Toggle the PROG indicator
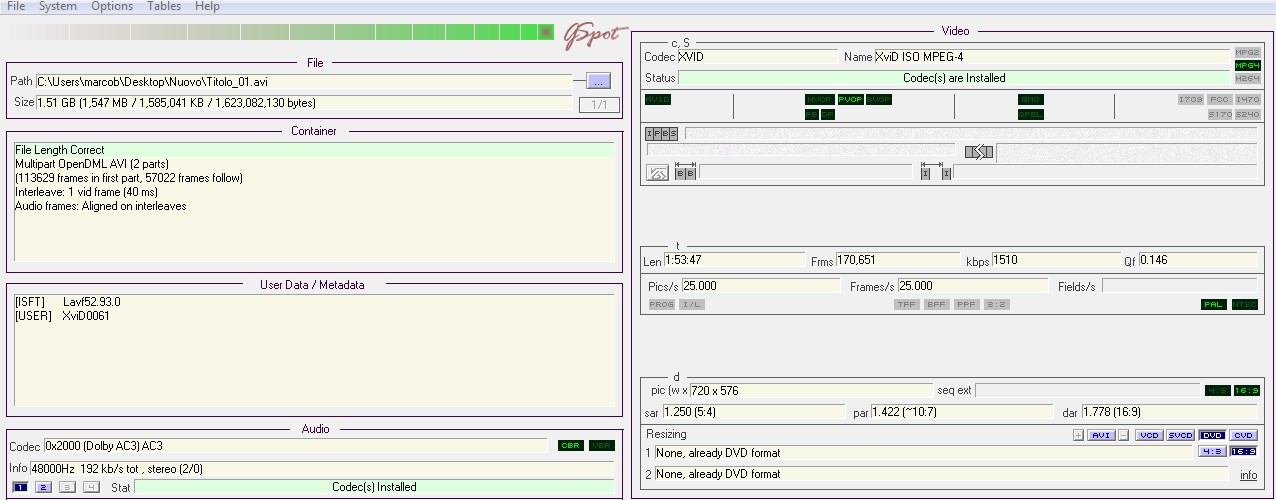 point(662,305)
